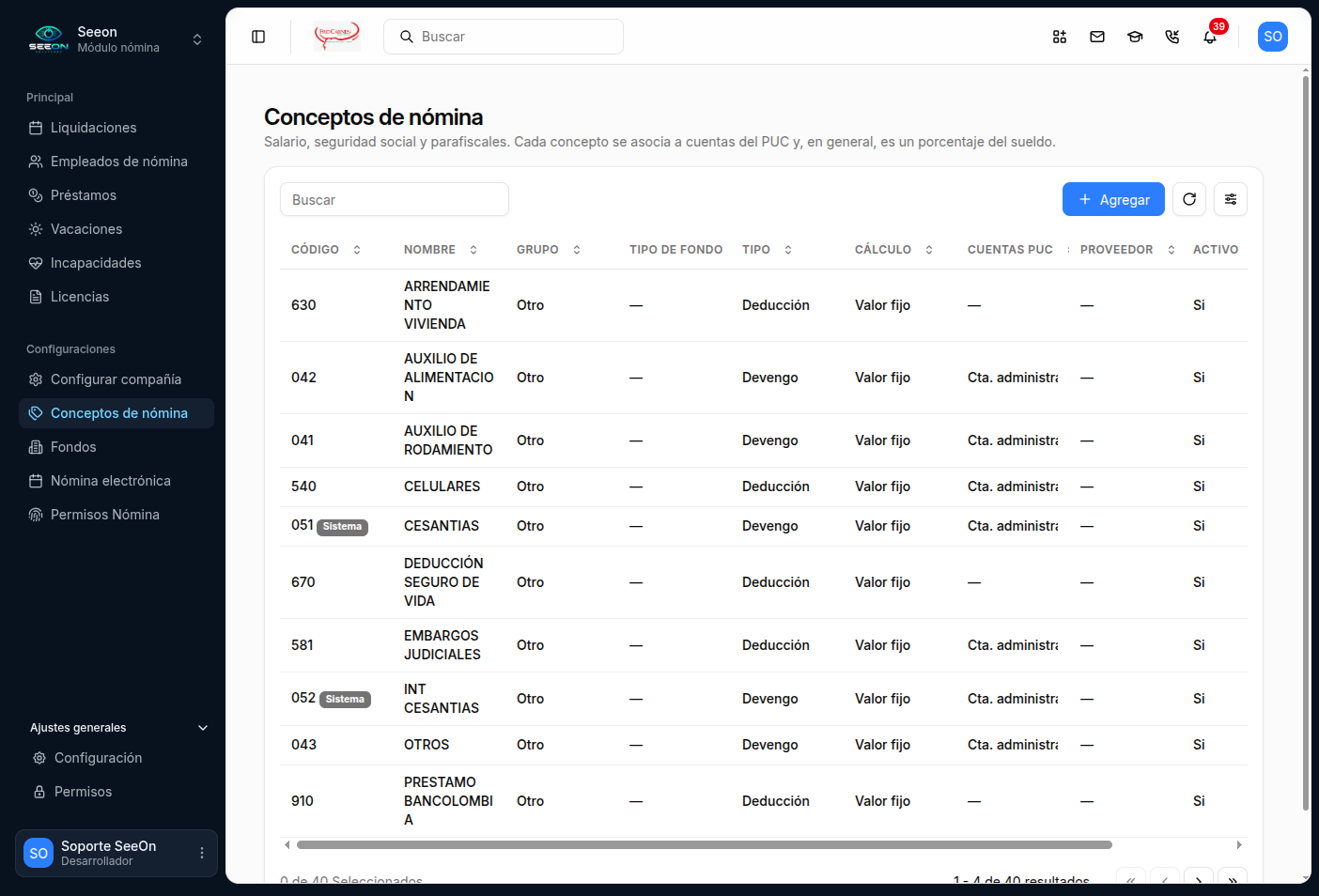Click the page's vertical scrollbar
Screen dimensions: 1319x896
coord(1306,441)
